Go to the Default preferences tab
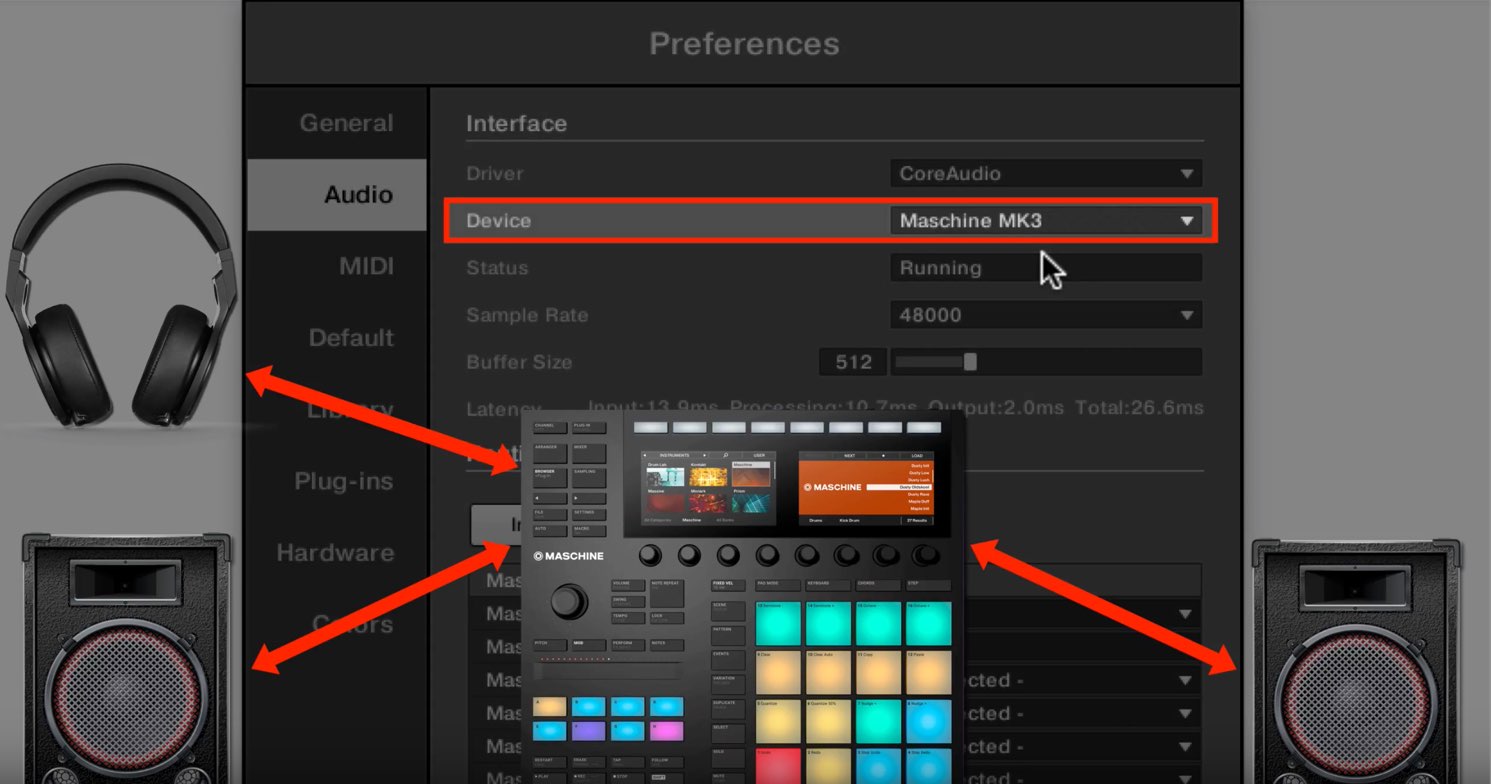The height and width of the screenshot is (784, 1492). pyautogui.click(x=337, y=338)
